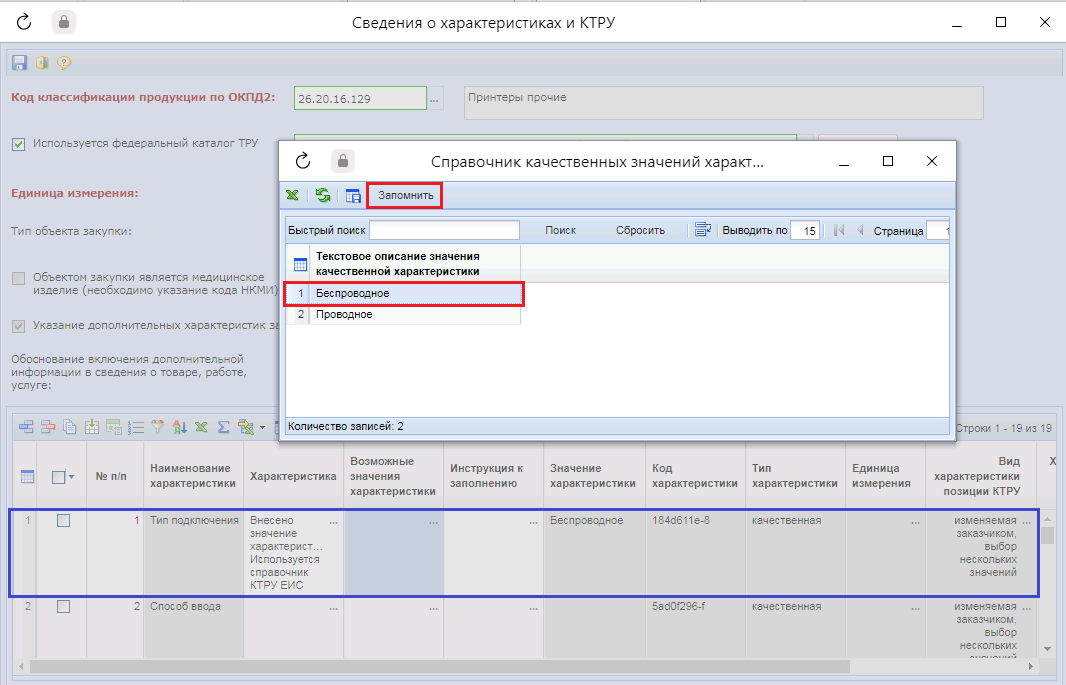Click the 'Запомнить' button
The width and height of the screenshot is (1066, 685).
click(x=405, y=196)
